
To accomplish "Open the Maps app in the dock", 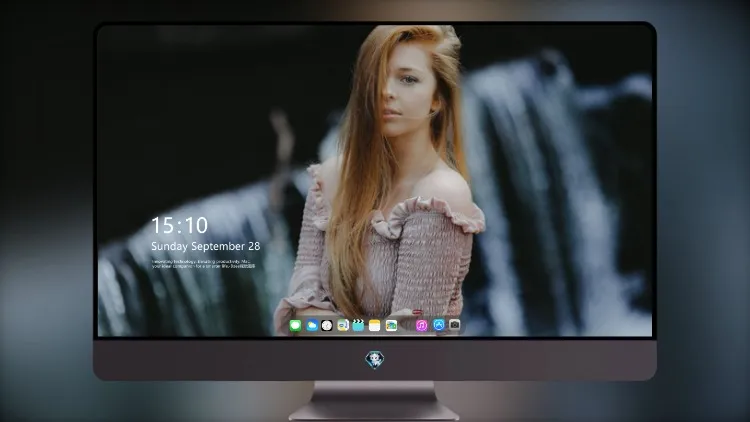I will 342,326.
